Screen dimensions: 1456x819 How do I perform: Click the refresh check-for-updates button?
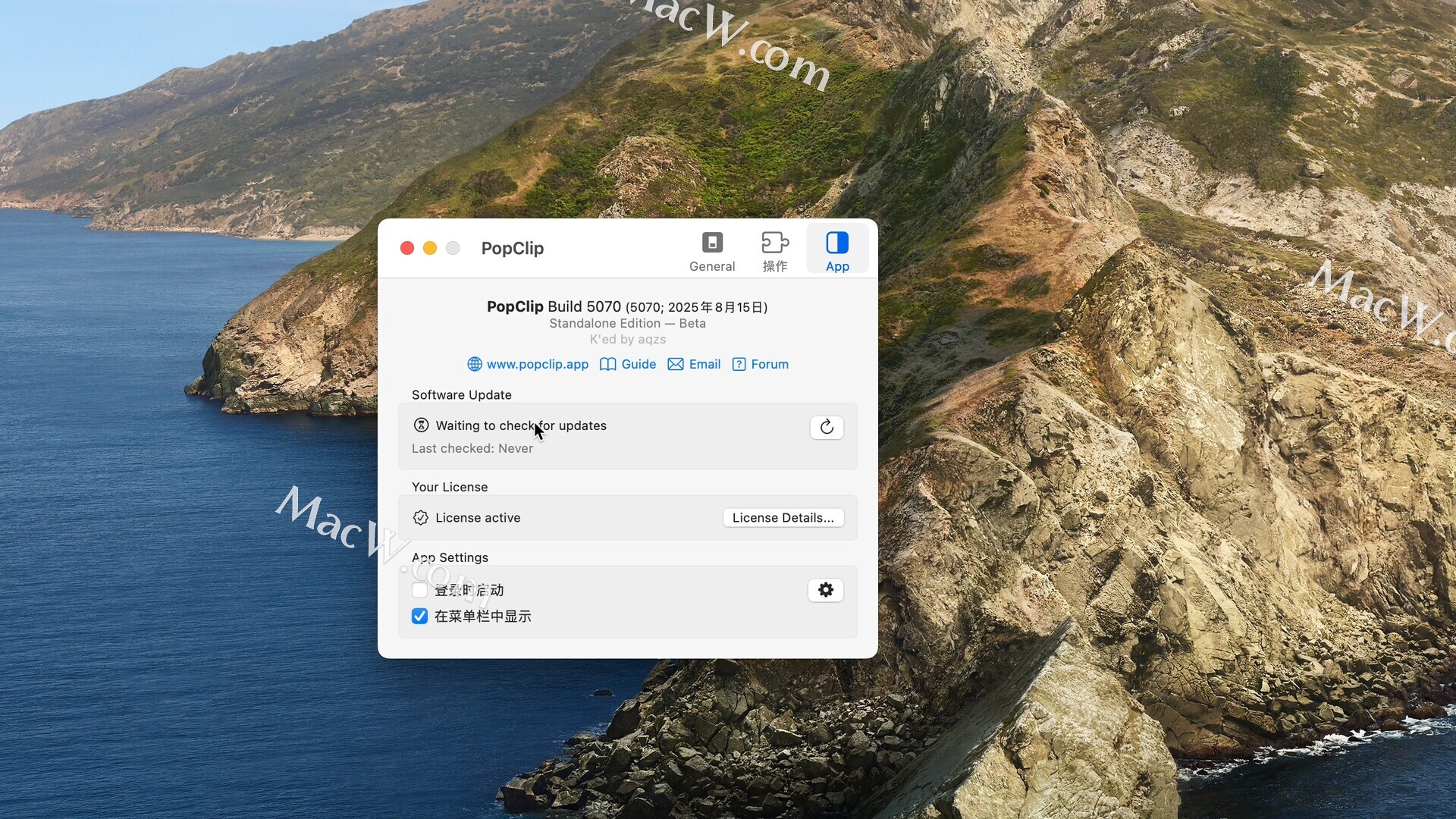827,427
